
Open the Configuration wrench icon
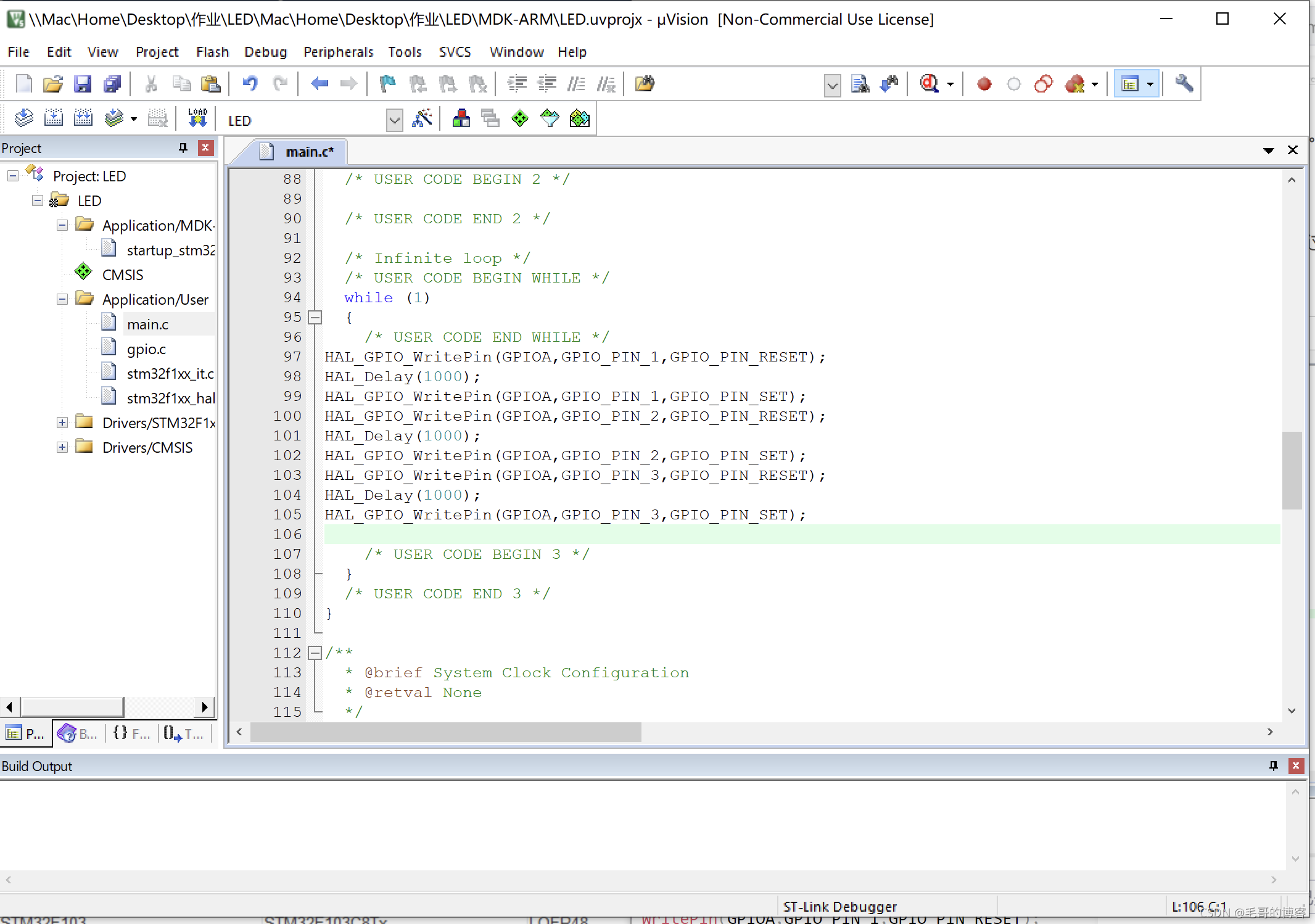coord(1184,84)
